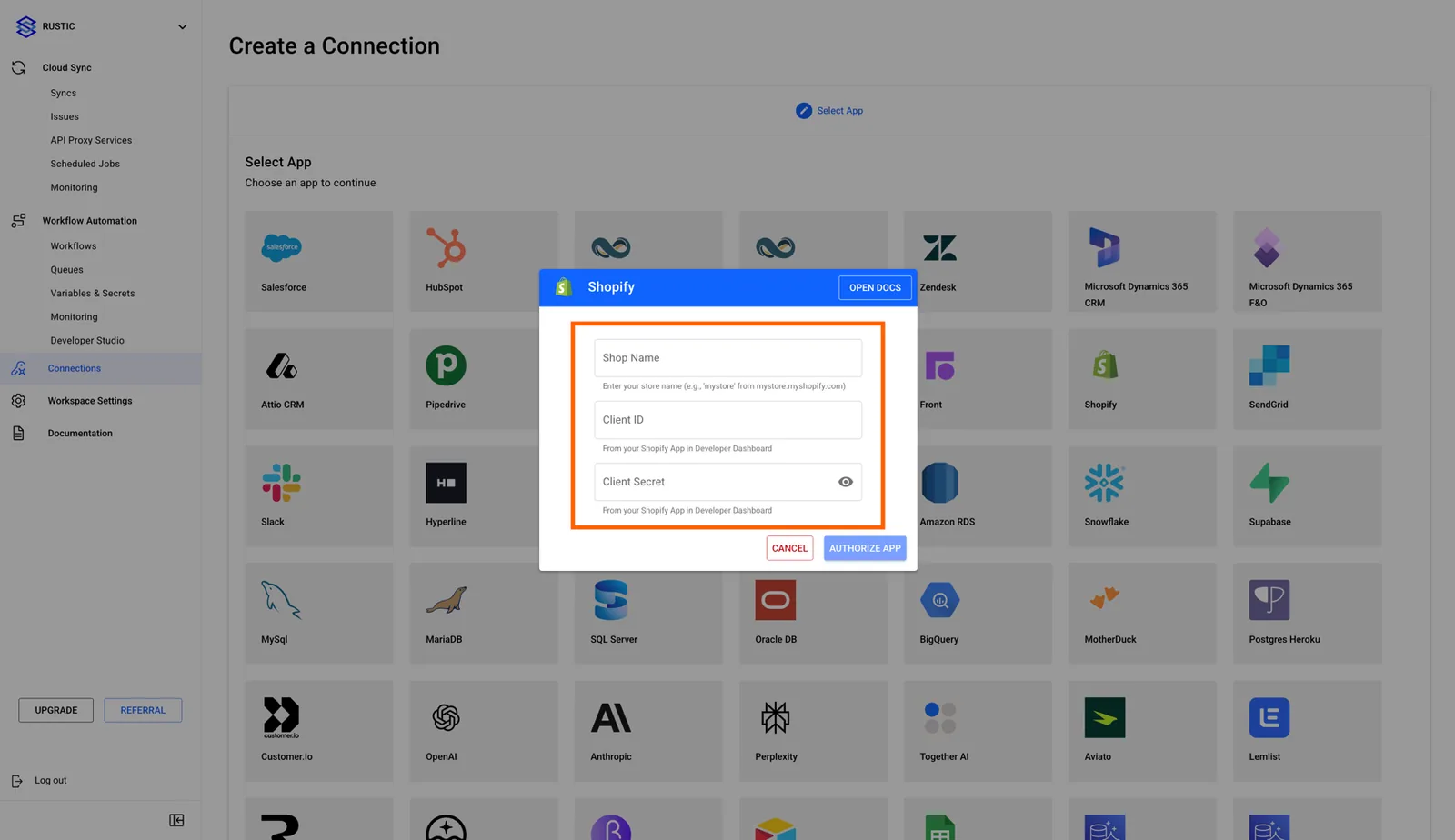Choose the Perplexity icon
This screenshot has width=1455, height=840.
(x=775, y=717)
